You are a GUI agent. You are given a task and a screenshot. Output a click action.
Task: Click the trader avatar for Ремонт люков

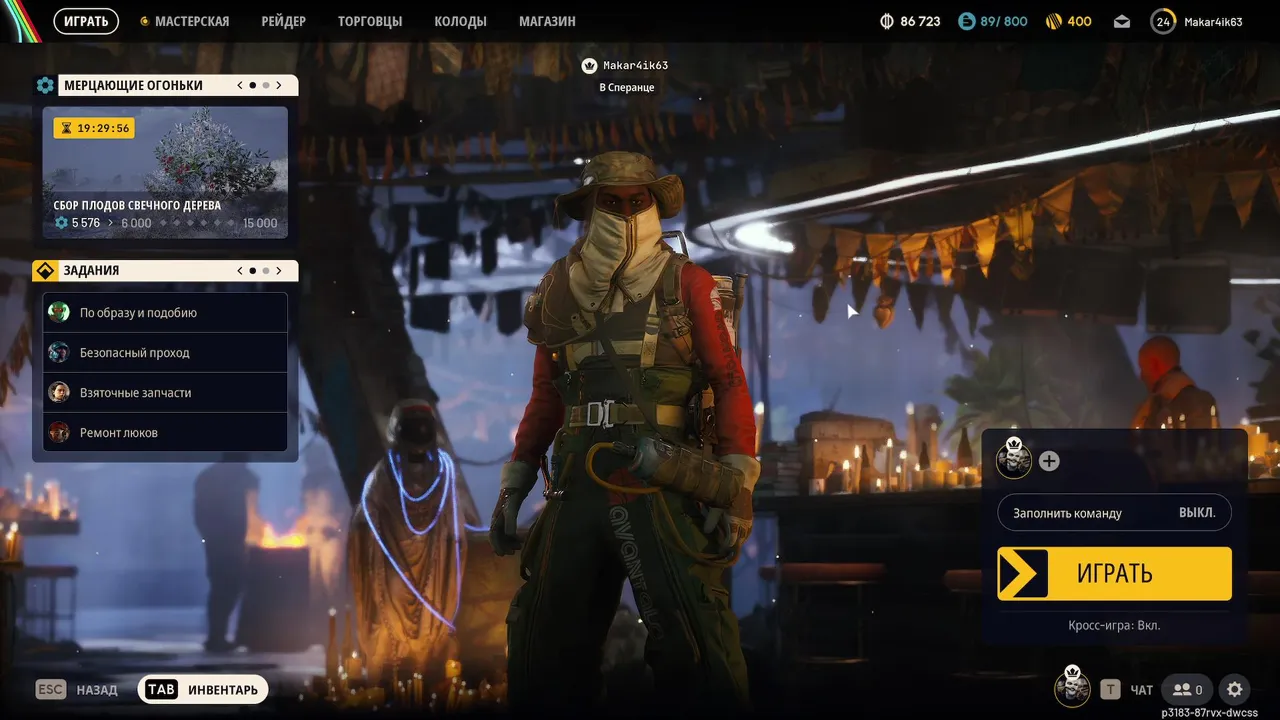point(59,432)
